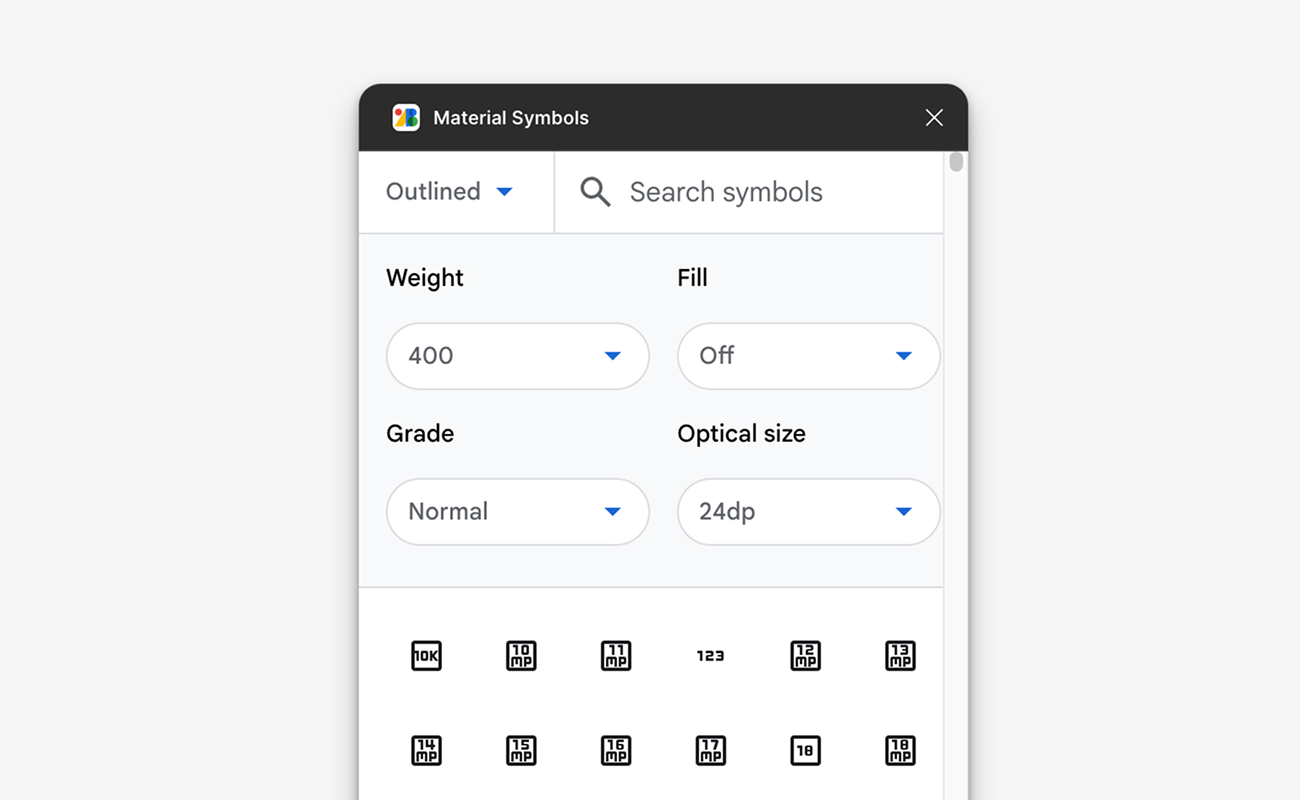Viewport: 1300px width, 800px height.
Task: Click the Fill label
Action: click(x=692, y=278)
